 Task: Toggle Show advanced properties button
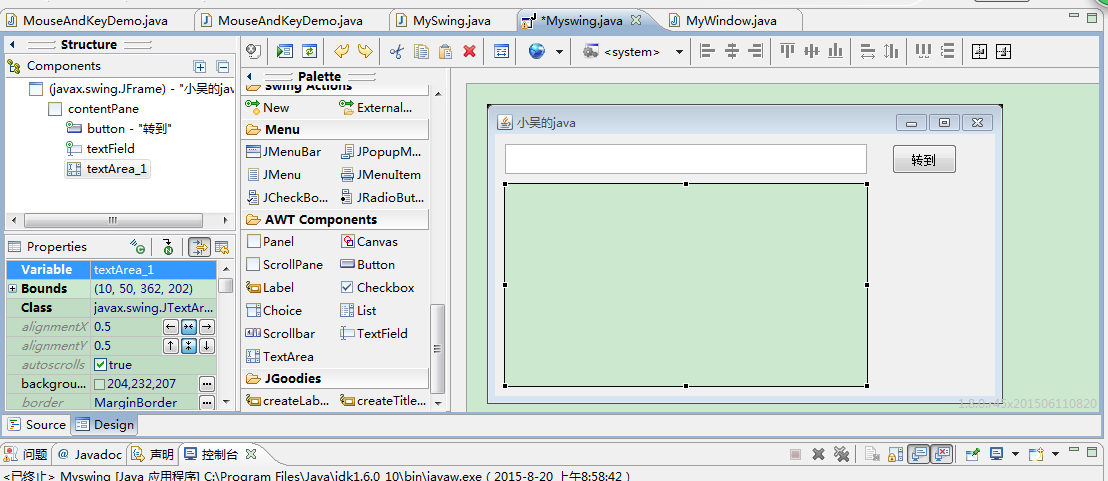(x=198, y=247)
